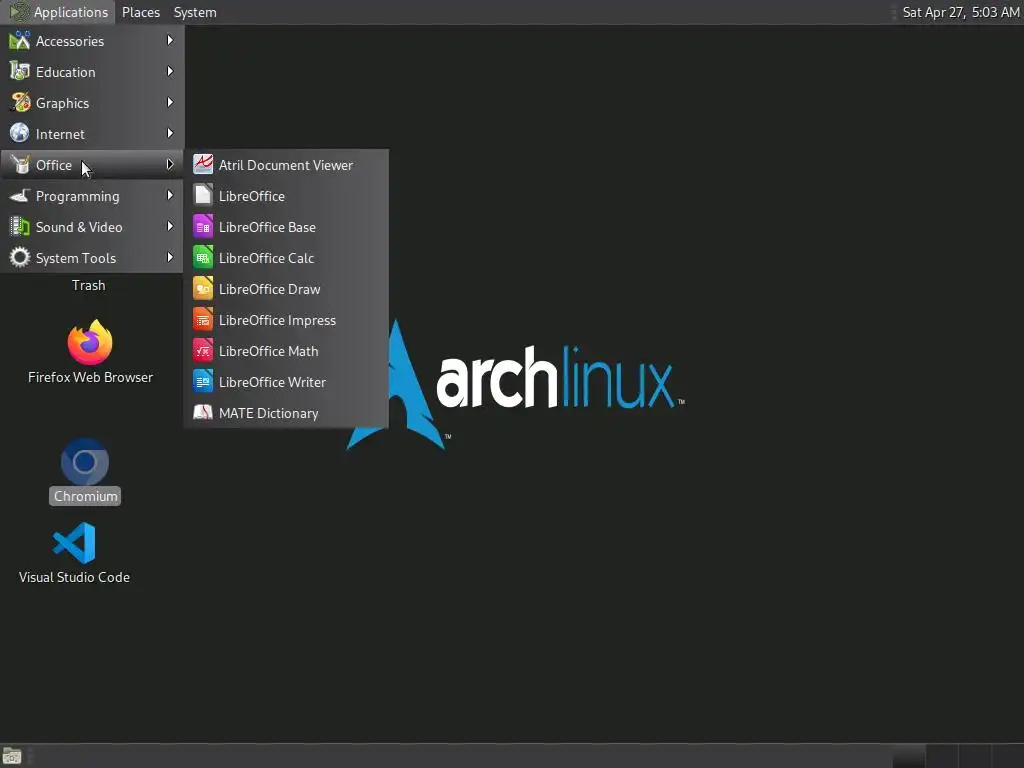Click the clock showing Sat Apr 27

pyautogui.click(x=961, y=12)
